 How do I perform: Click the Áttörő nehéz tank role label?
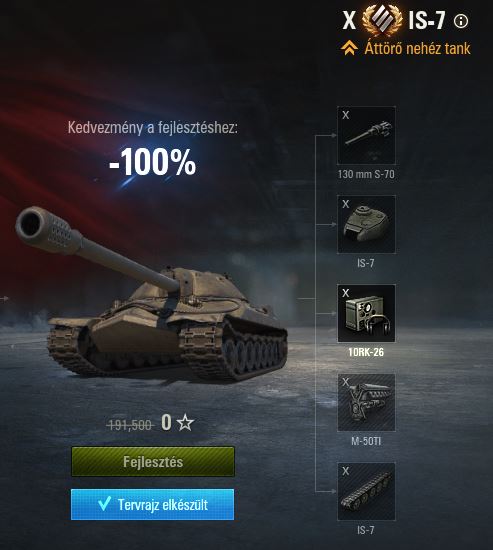tap(417, 48)
